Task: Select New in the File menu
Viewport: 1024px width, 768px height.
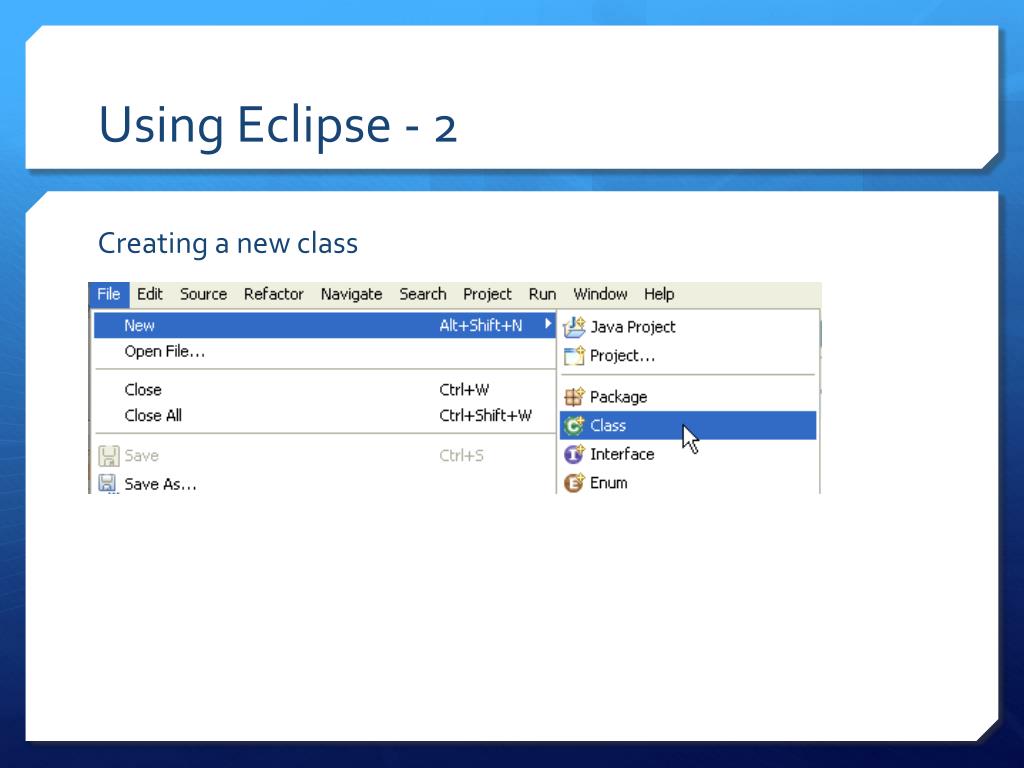Action: click(325, 325)
